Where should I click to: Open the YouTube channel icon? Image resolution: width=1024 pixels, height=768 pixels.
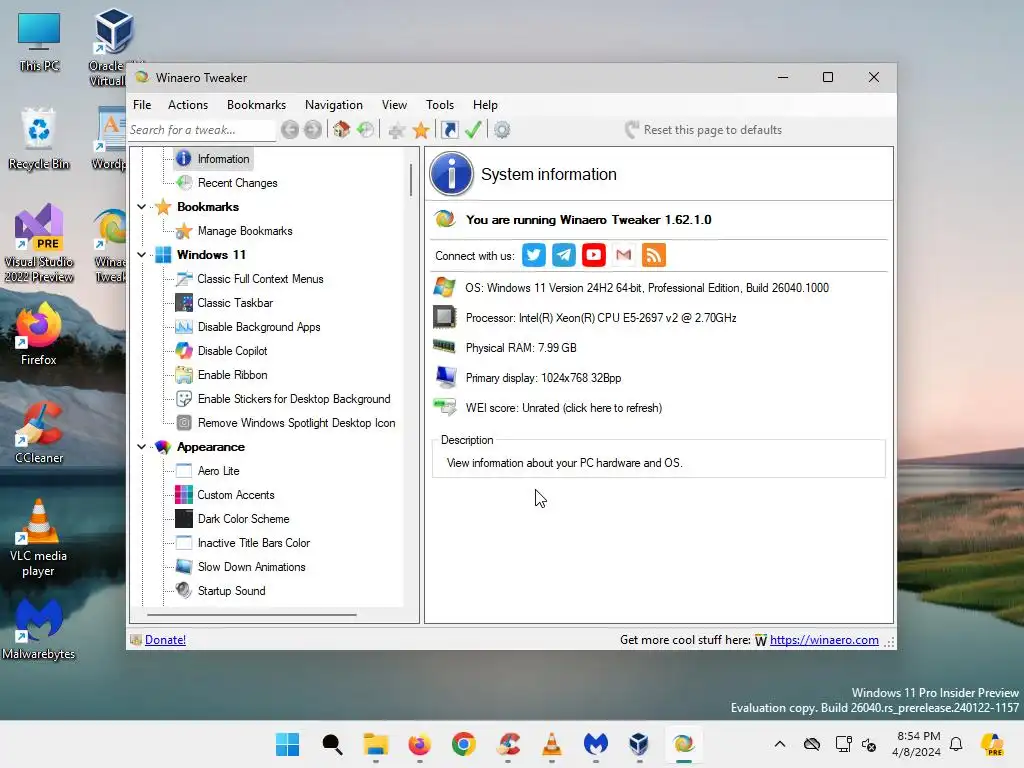(x=594, y=255)
